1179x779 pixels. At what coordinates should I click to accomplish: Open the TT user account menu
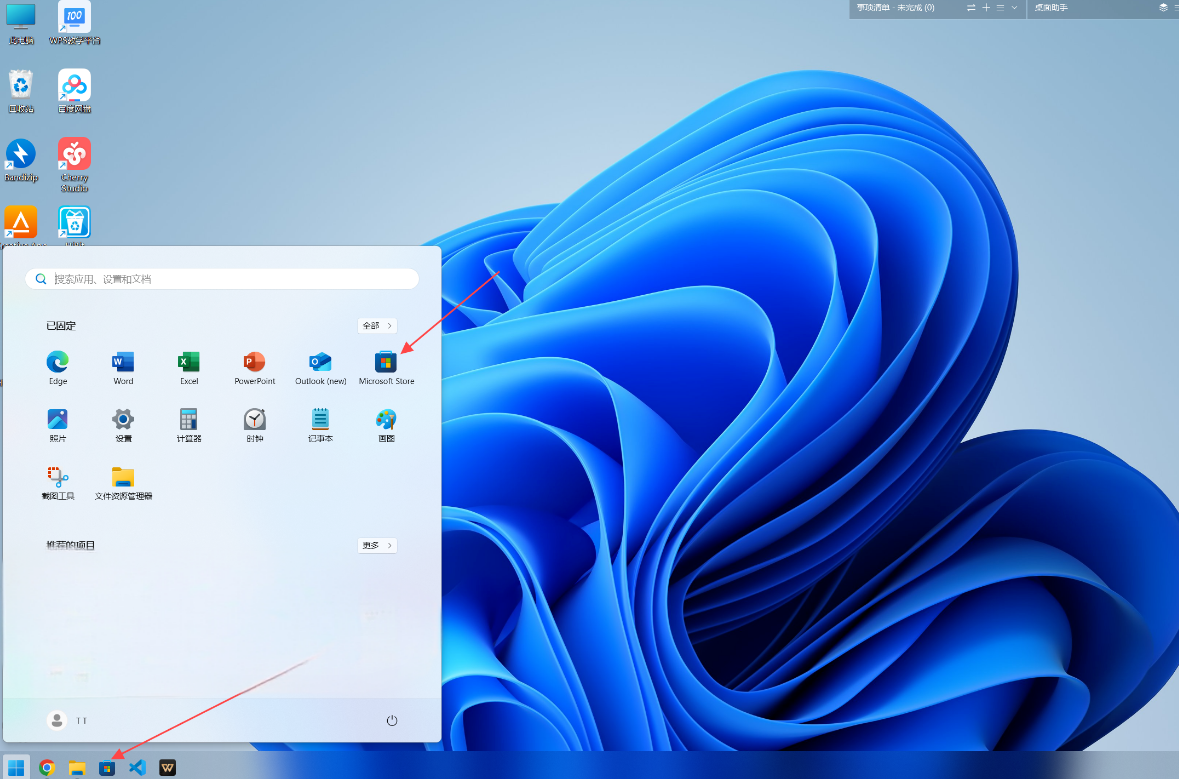[67, 720]
